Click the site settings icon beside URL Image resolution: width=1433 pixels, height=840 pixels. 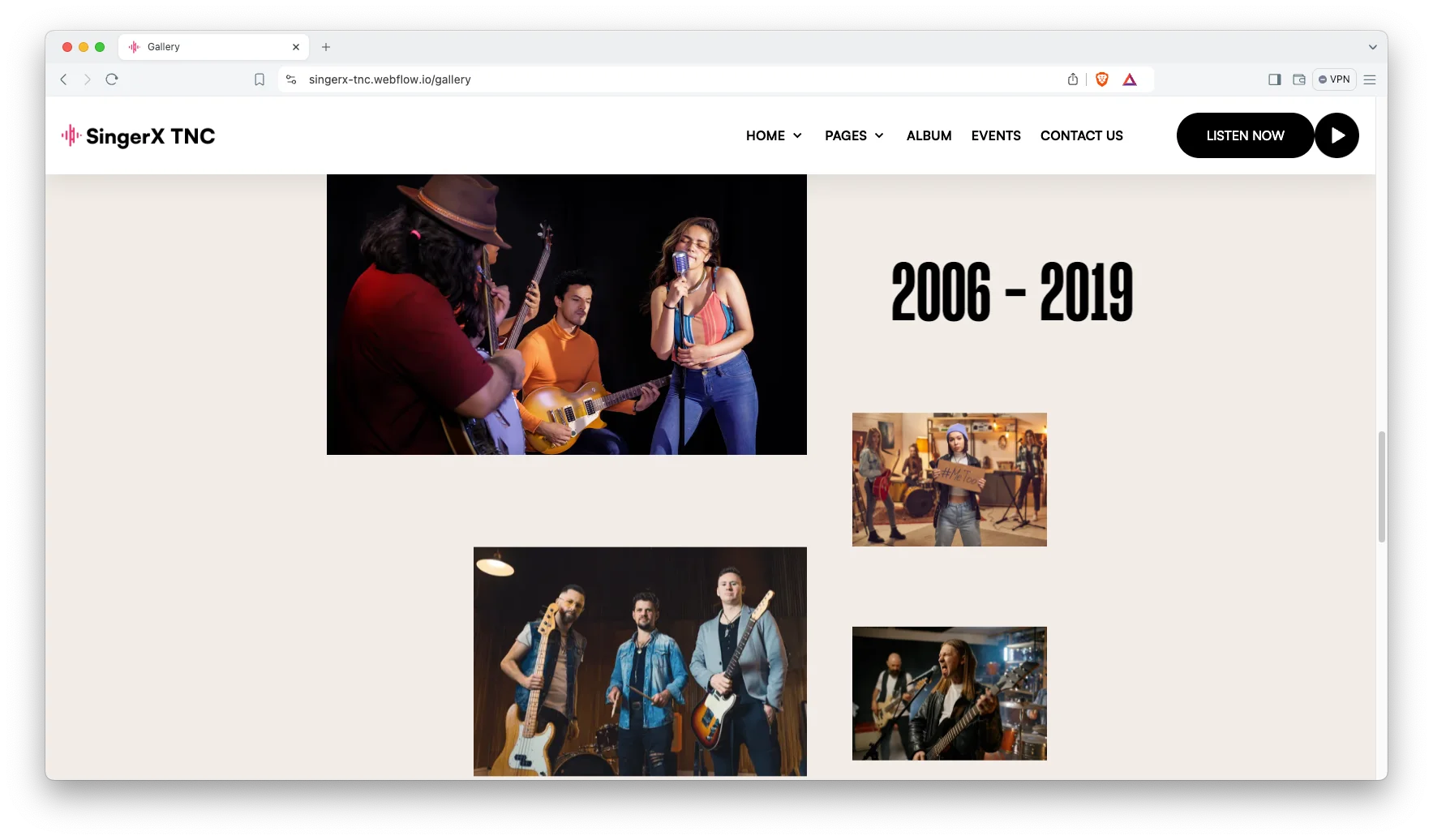291,79
